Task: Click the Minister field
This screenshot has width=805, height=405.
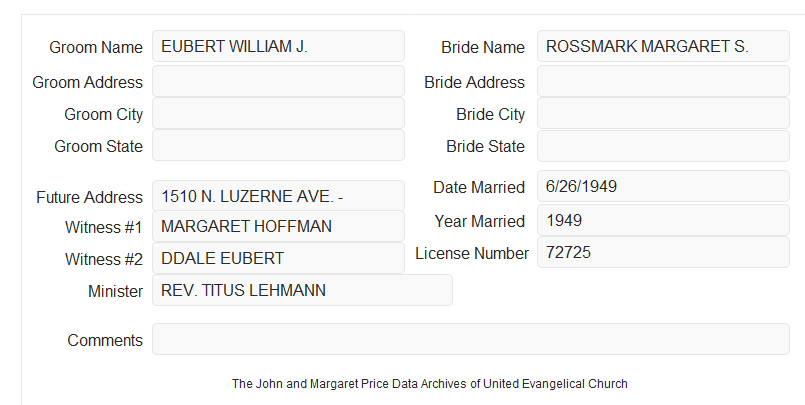Action: [302, 290]
